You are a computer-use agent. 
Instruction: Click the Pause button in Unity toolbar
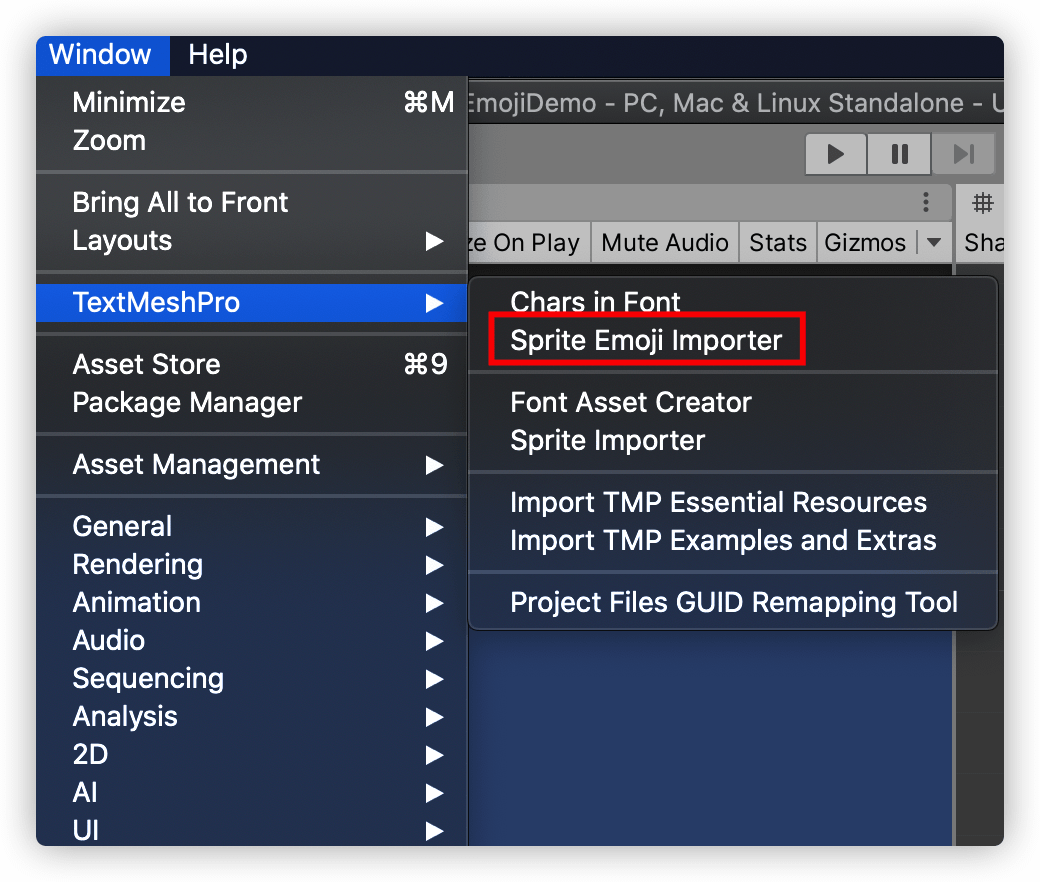pos(899,154)
